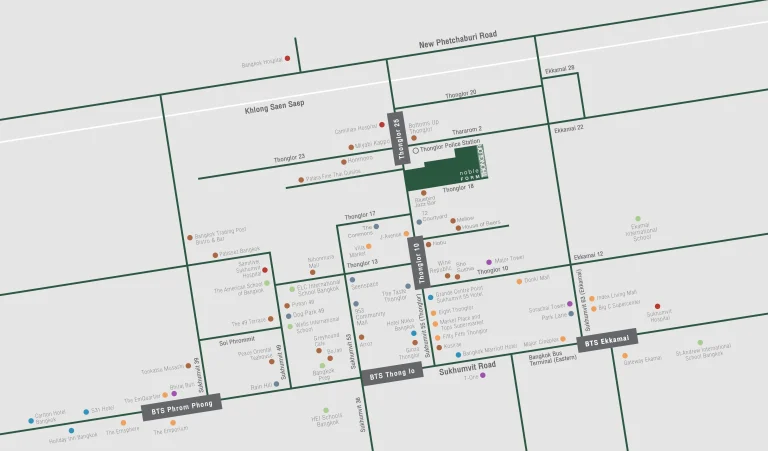The height and width of the screenshot is (451, 768).
Task: Click the green Noble Form project block
Action: click(442, 171)
